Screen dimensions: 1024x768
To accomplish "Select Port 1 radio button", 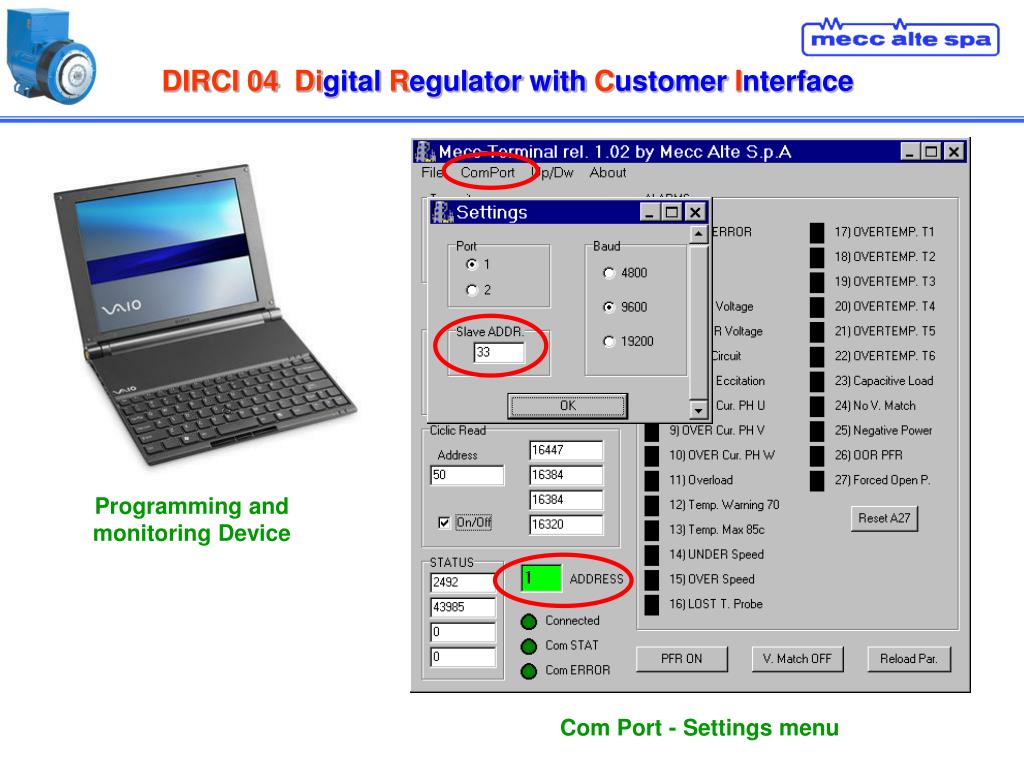I will point(472,264).
